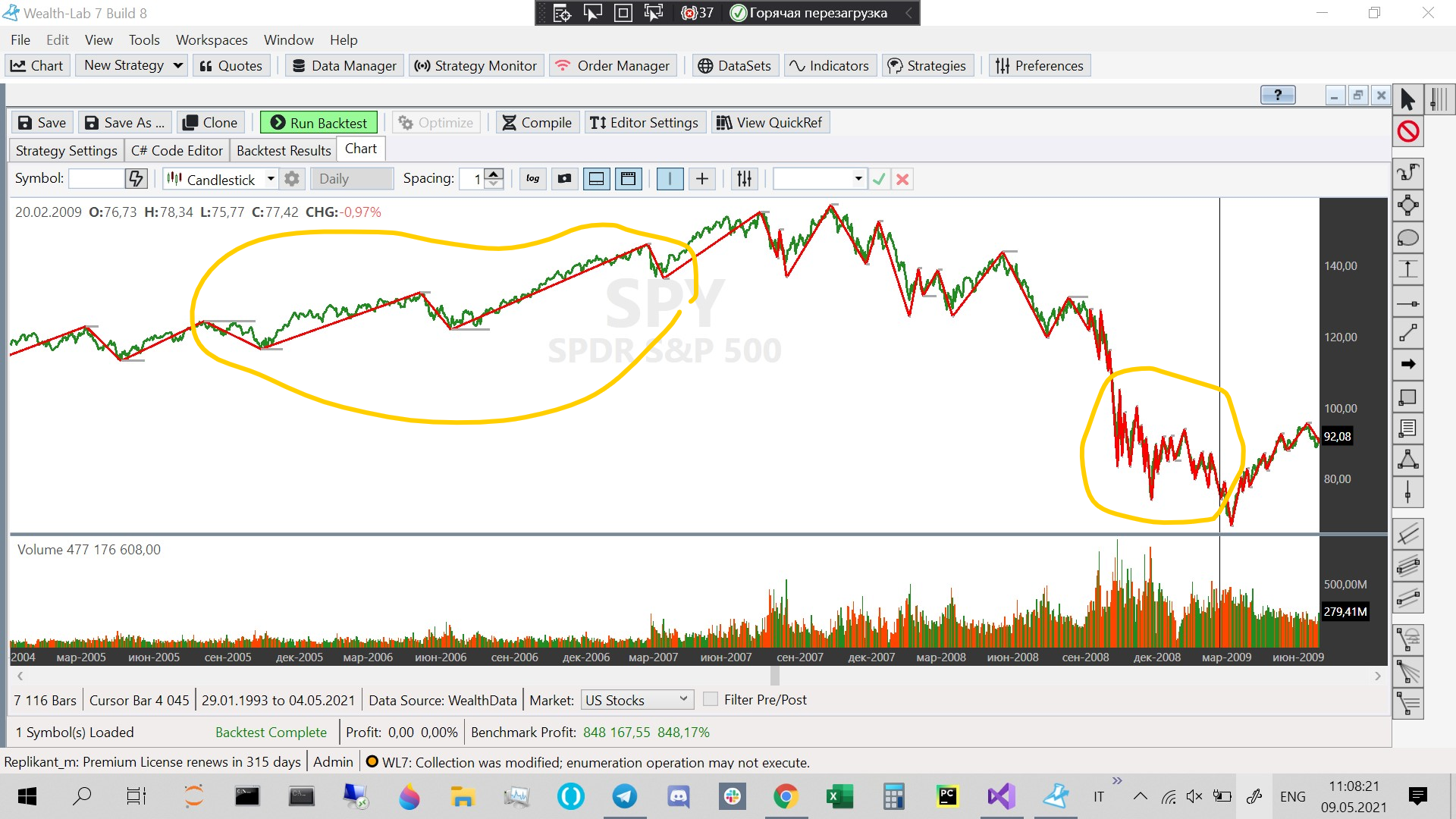Toggle the crosshair cursor button

click(x=702, y=179)
